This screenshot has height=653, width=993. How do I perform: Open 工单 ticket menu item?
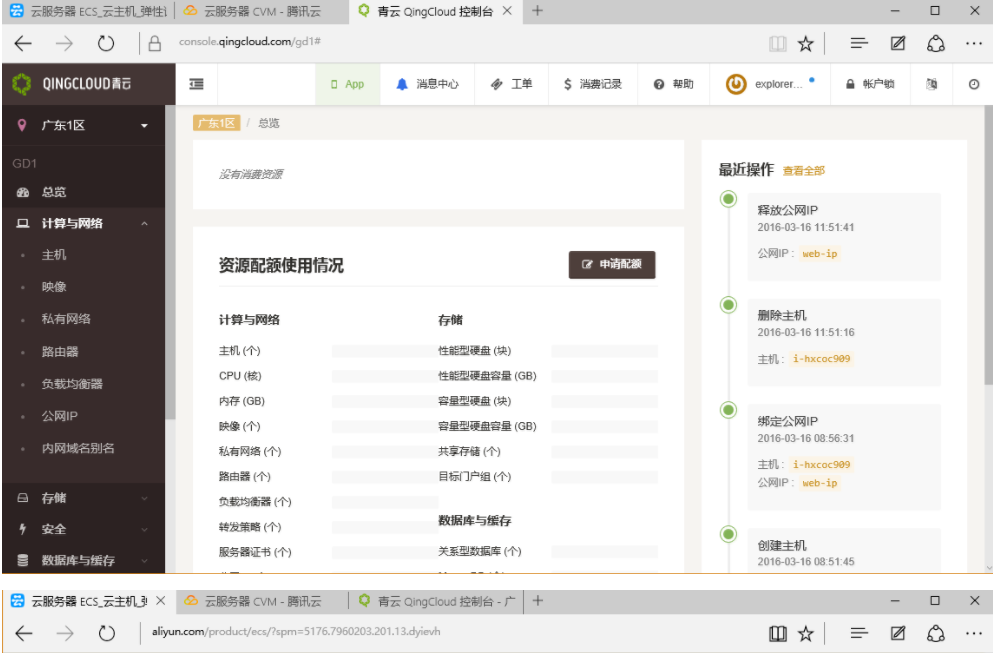(511, 84)
